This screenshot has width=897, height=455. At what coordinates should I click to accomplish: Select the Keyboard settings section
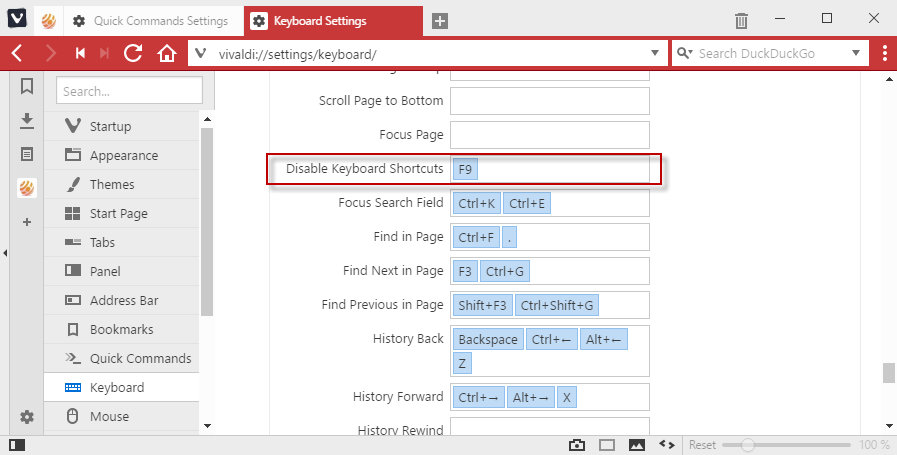121,387
